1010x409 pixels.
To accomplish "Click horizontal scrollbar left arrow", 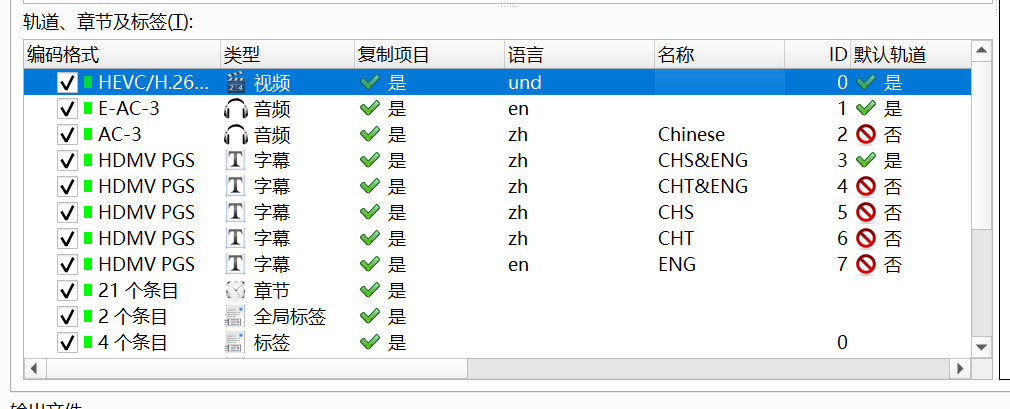I will [35, 369].
